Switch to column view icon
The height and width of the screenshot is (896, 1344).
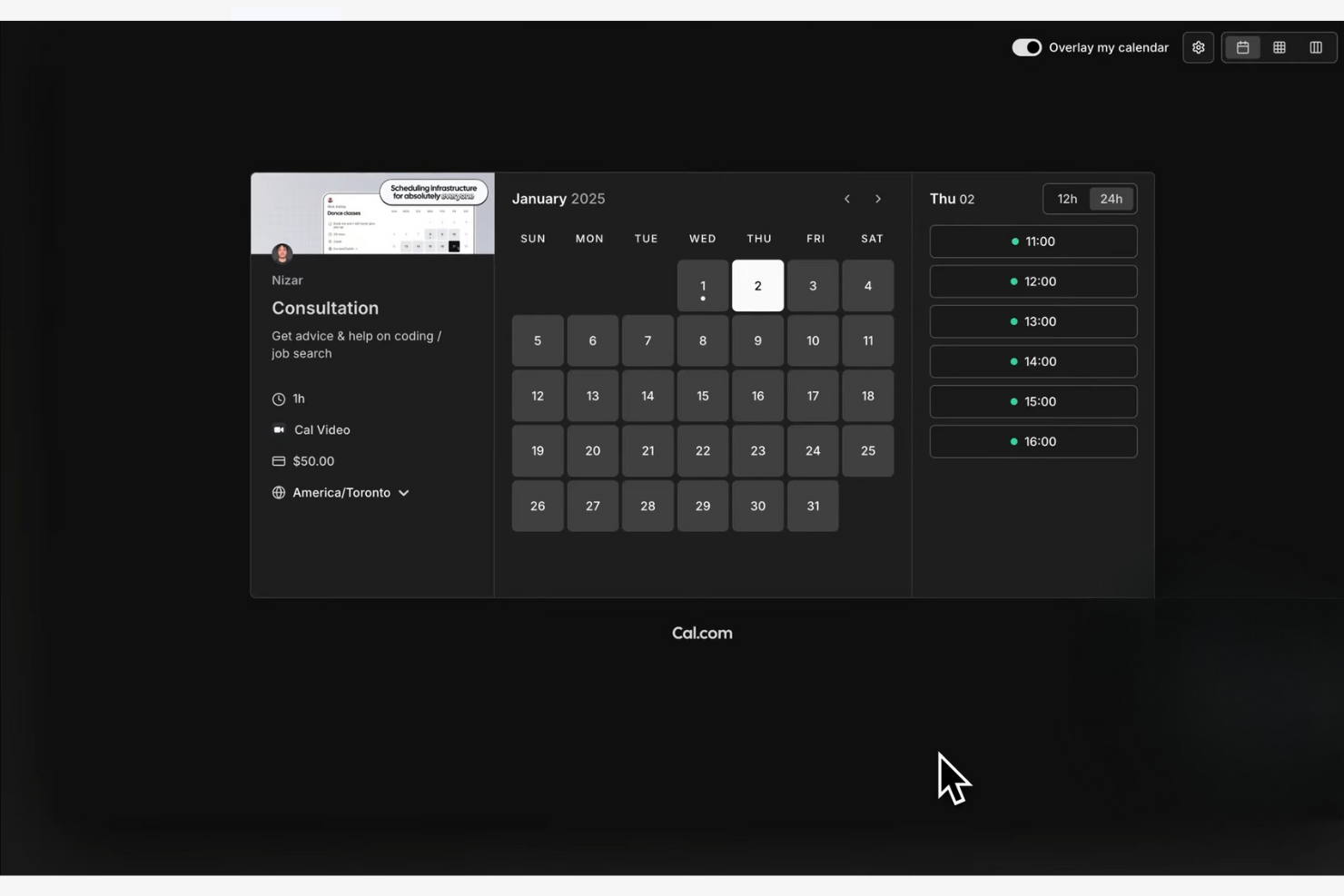[x=1315, y=47]
